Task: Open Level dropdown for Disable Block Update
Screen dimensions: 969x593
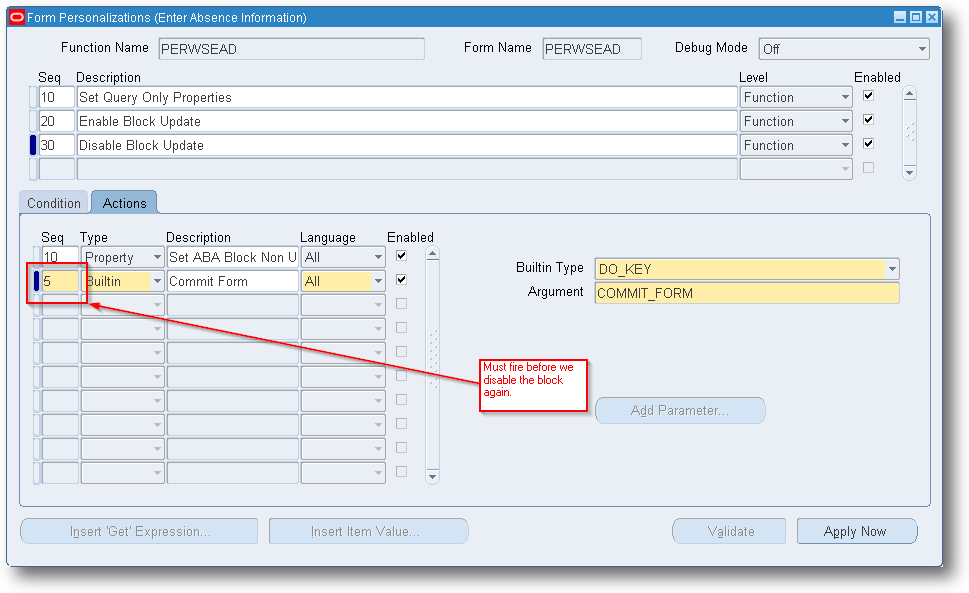Action: 845,145
